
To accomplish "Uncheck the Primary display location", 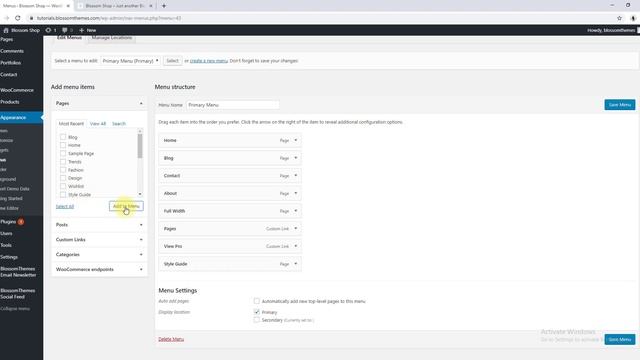I will [256, 312].
